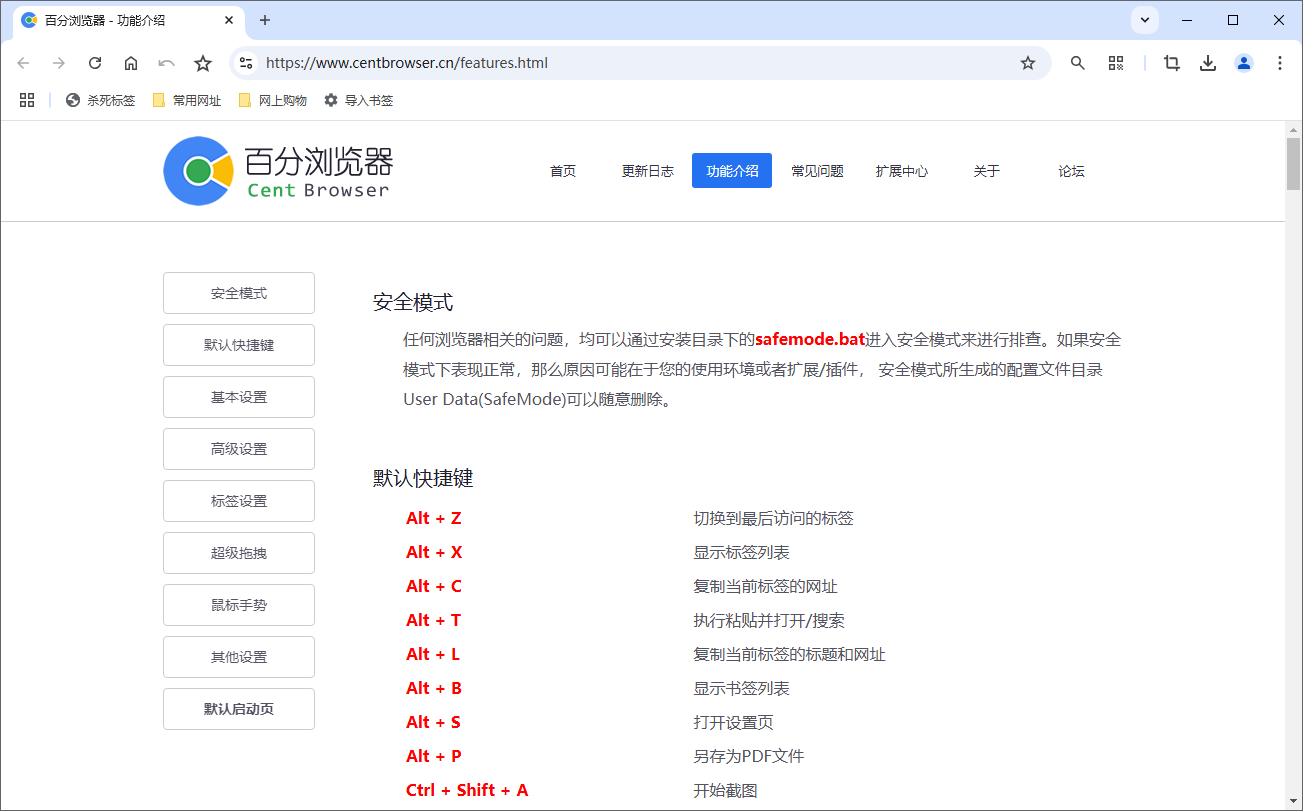Go to the browser home page
The width and height of the screenshot is (1303, 811).
click(130, 62)
